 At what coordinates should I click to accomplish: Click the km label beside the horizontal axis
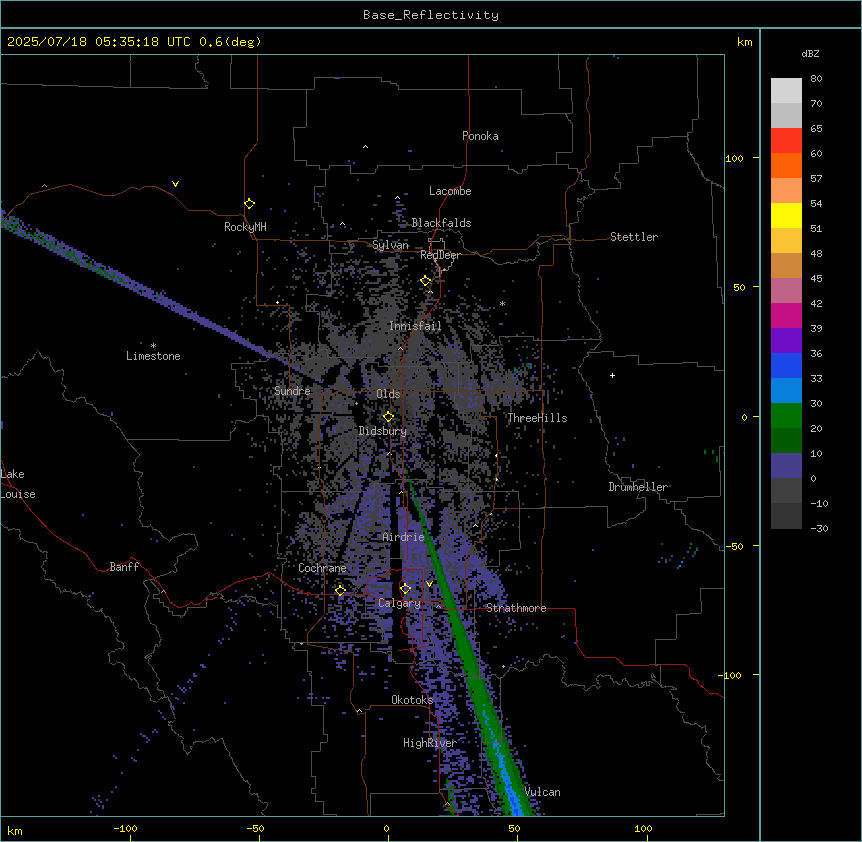[x=15, y=831]
